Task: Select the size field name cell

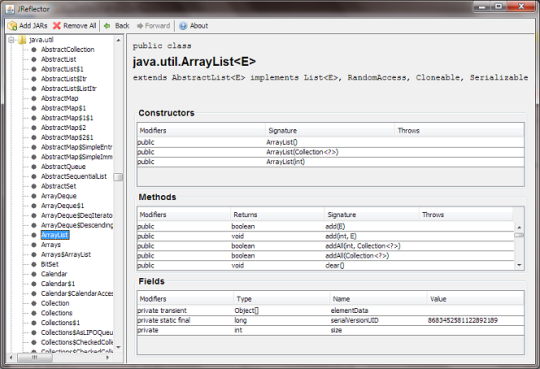Action: tap(378, 330)
